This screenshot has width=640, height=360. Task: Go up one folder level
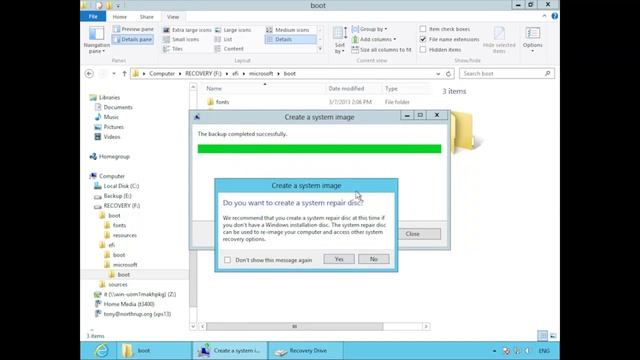pyautogui.click(x=124, y=73)
